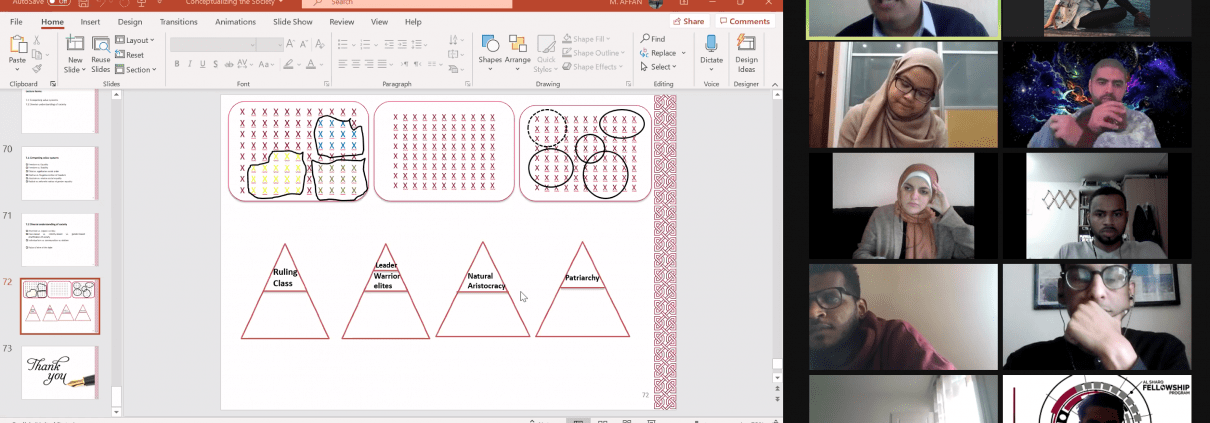Justify text in Paragraph group

point(382,64)
